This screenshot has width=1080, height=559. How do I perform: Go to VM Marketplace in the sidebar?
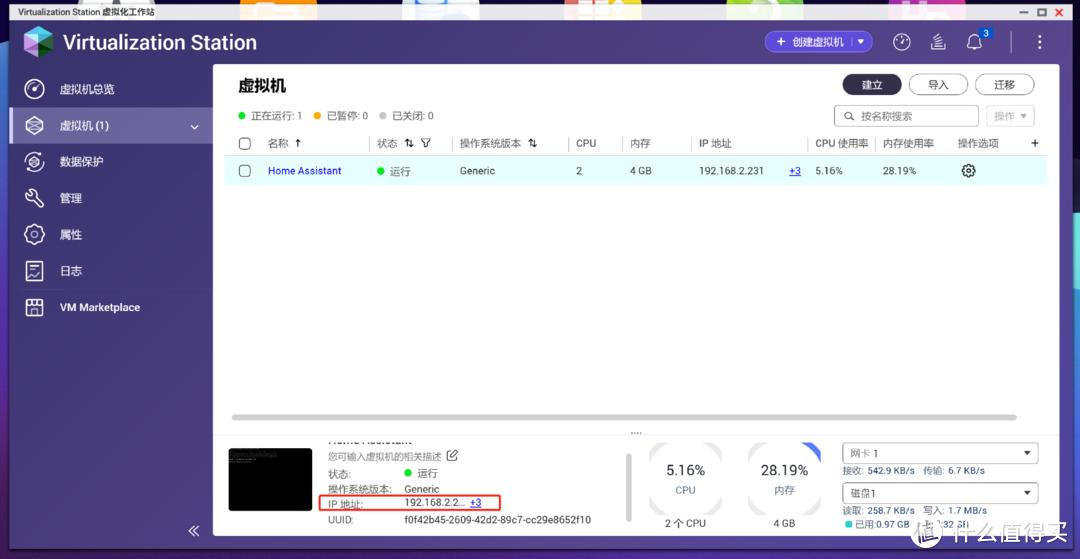100,308
